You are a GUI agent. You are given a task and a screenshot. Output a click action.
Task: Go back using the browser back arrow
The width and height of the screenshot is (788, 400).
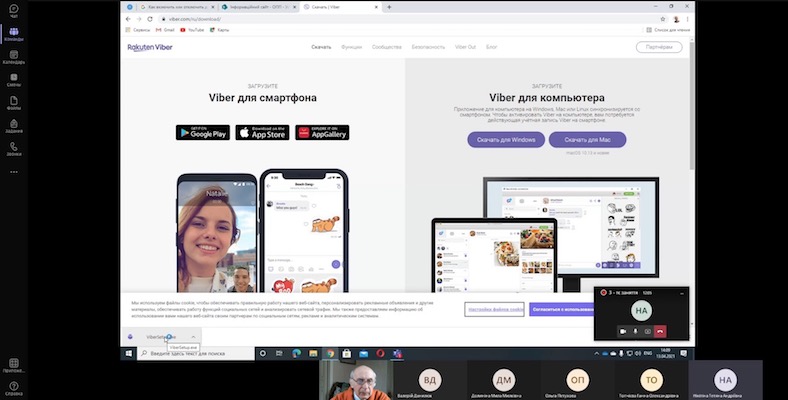[x=128, y=19]
